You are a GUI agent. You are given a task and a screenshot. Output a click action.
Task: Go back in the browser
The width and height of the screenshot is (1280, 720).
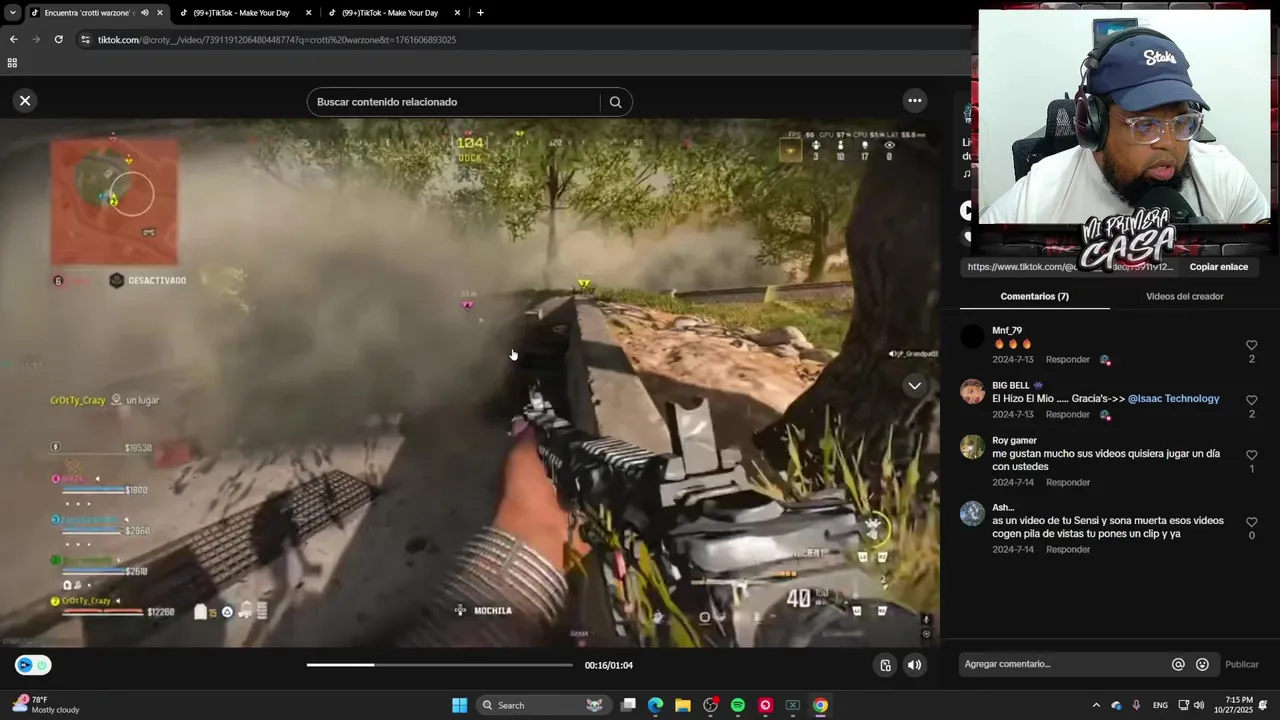point(13,40)
